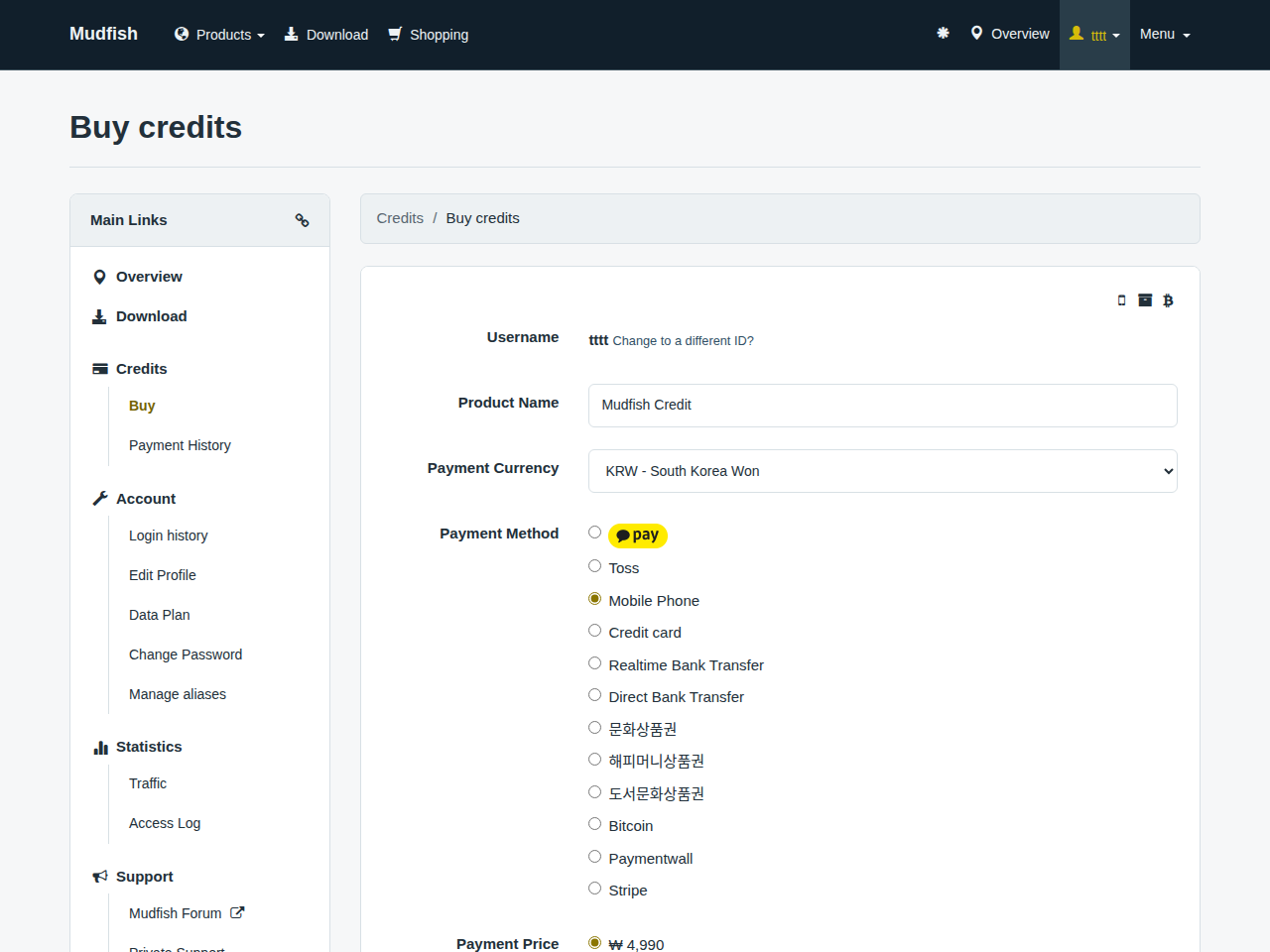Screen dimensions: 1270x952
Task: Select the 도서문화상품권 payment option
Action: pyautogui.click(x=594, y=792)
